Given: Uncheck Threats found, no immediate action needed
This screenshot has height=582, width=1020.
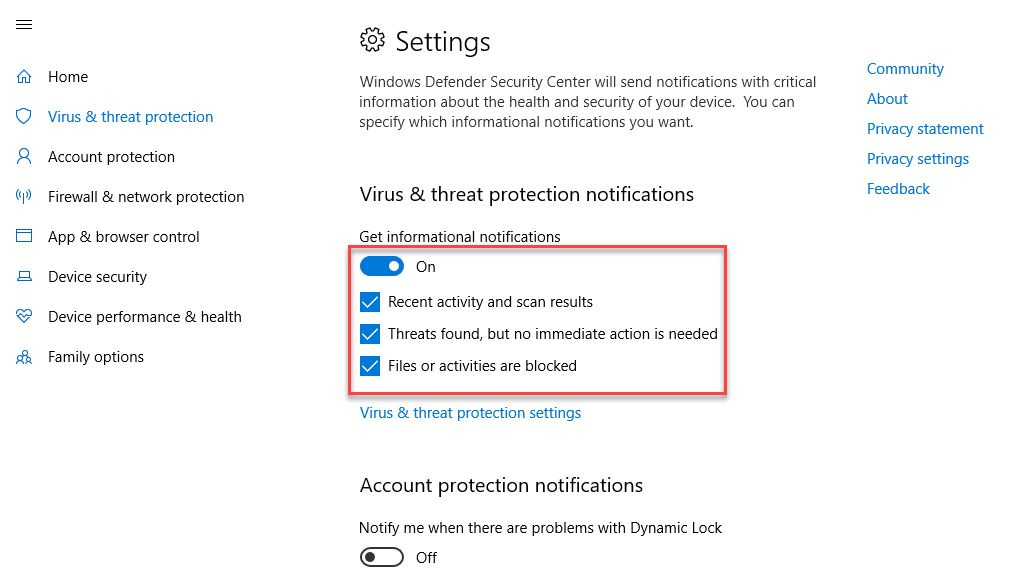Looking at the screenshot, I should [370, 334].
